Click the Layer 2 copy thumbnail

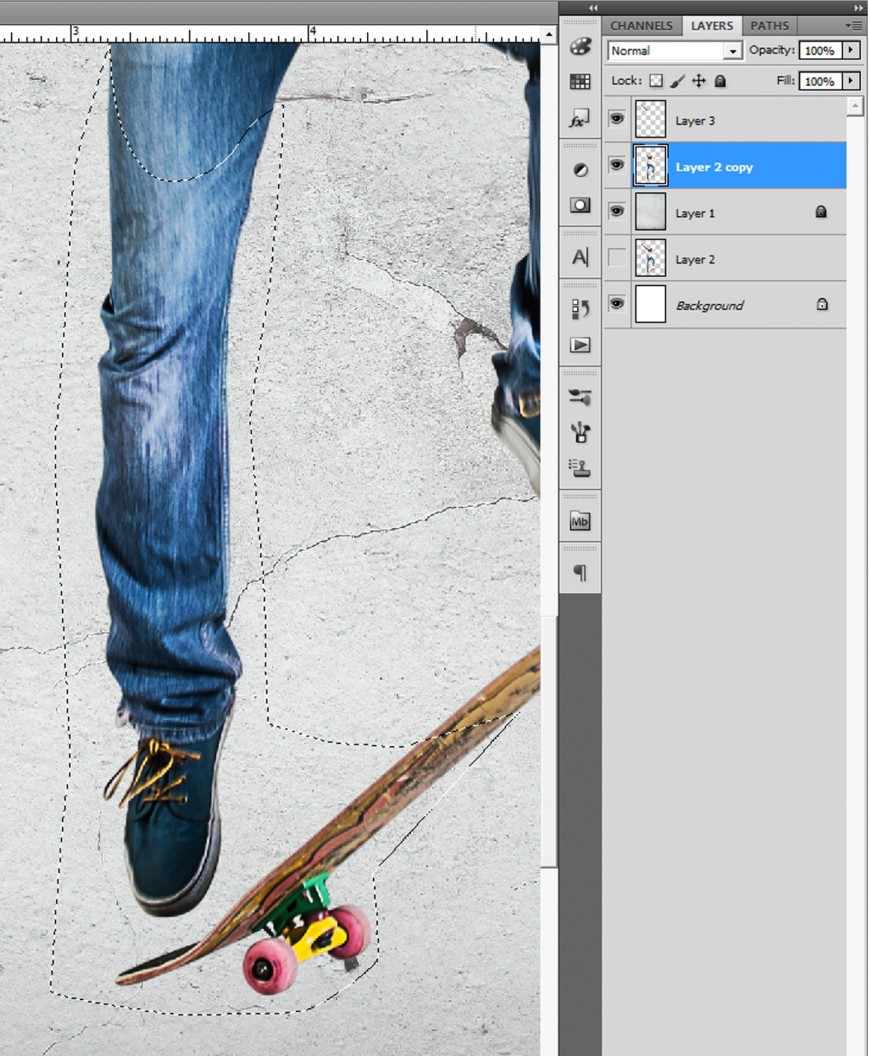tap(650, 165)
